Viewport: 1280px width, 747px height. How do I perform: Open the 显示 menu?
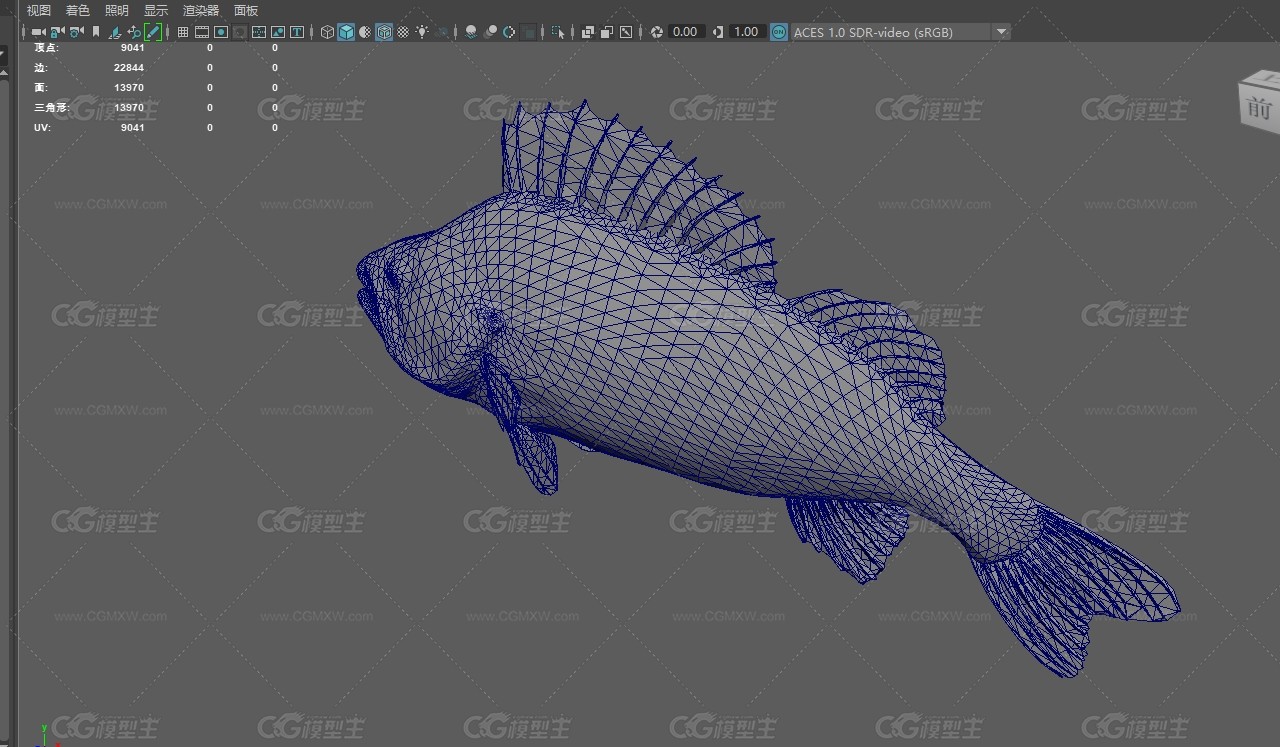tap(155, 10)
